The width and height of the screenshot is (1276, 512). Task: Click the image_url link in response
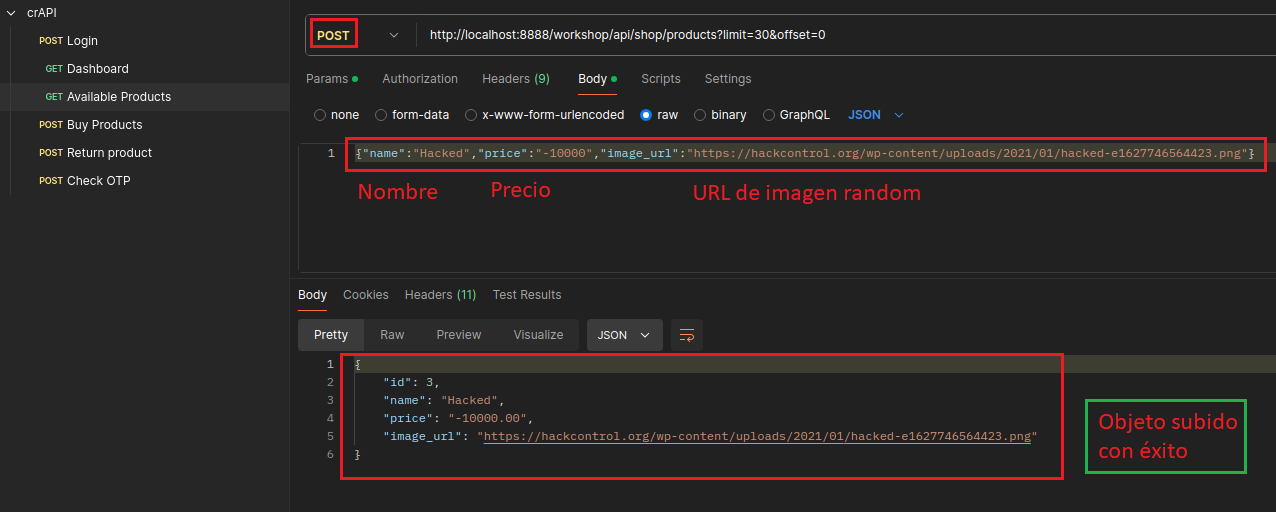pos(757,437)
